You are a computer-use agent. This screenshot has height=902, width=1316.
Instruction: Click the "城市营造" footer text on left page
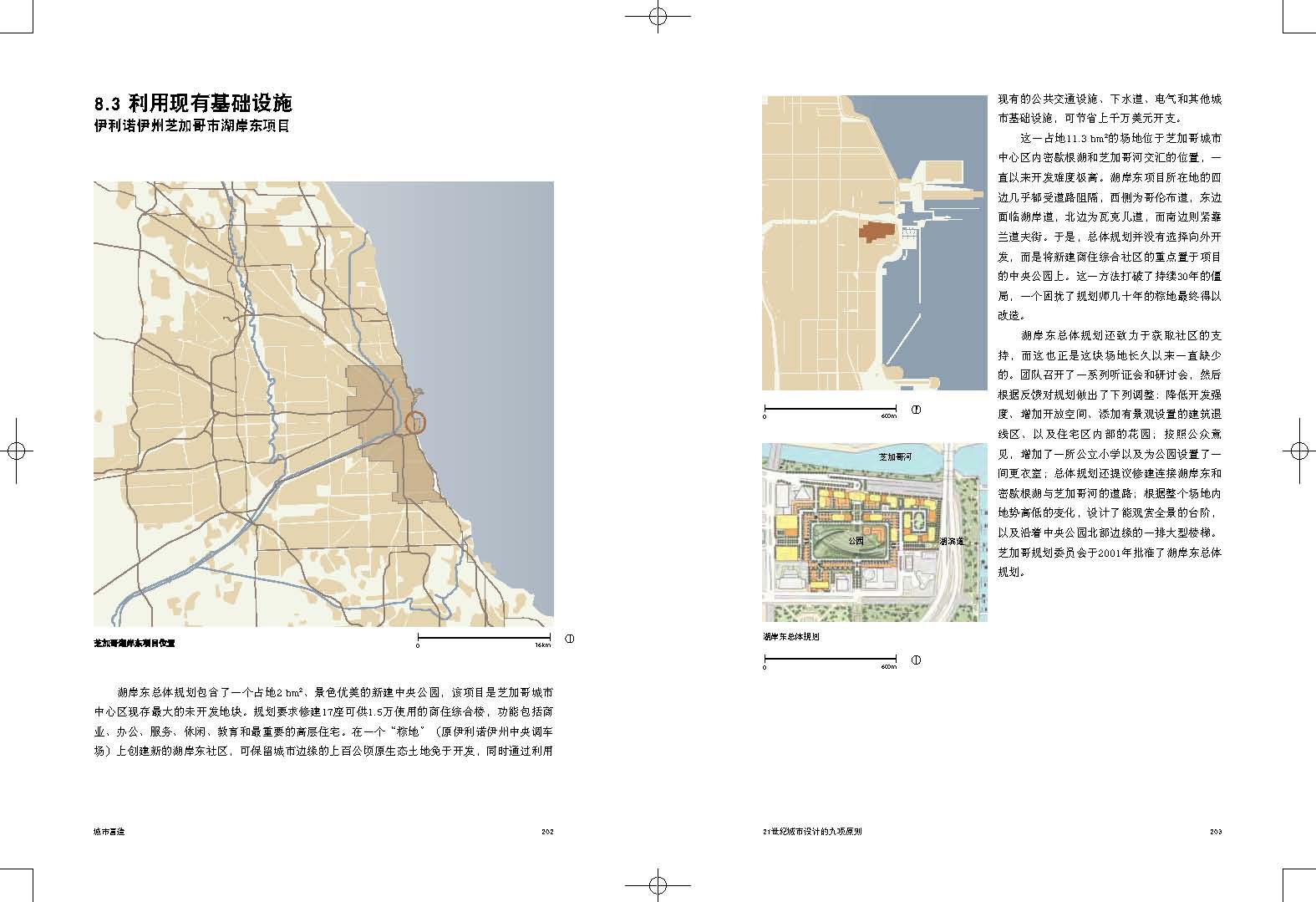coord(109,832)
